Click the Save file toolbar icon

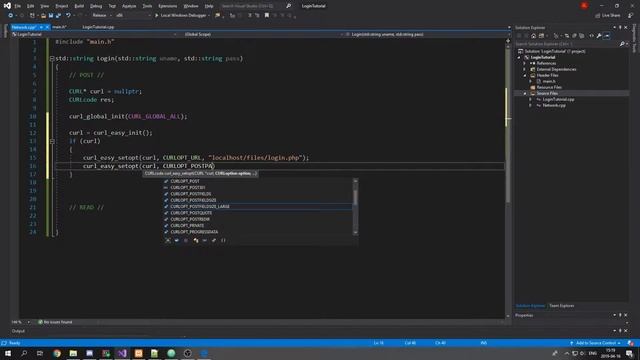pos(51,16)
